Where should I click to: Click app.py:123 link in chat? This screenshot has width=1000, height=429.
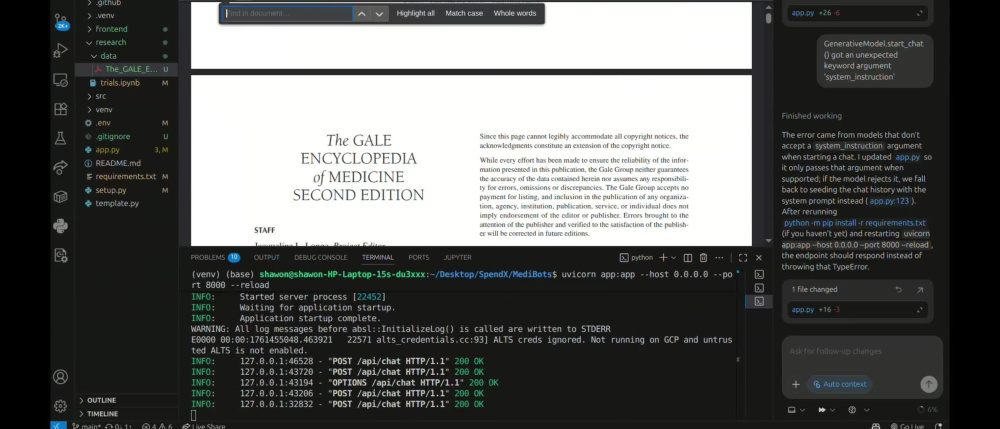(x=891, y=201)
